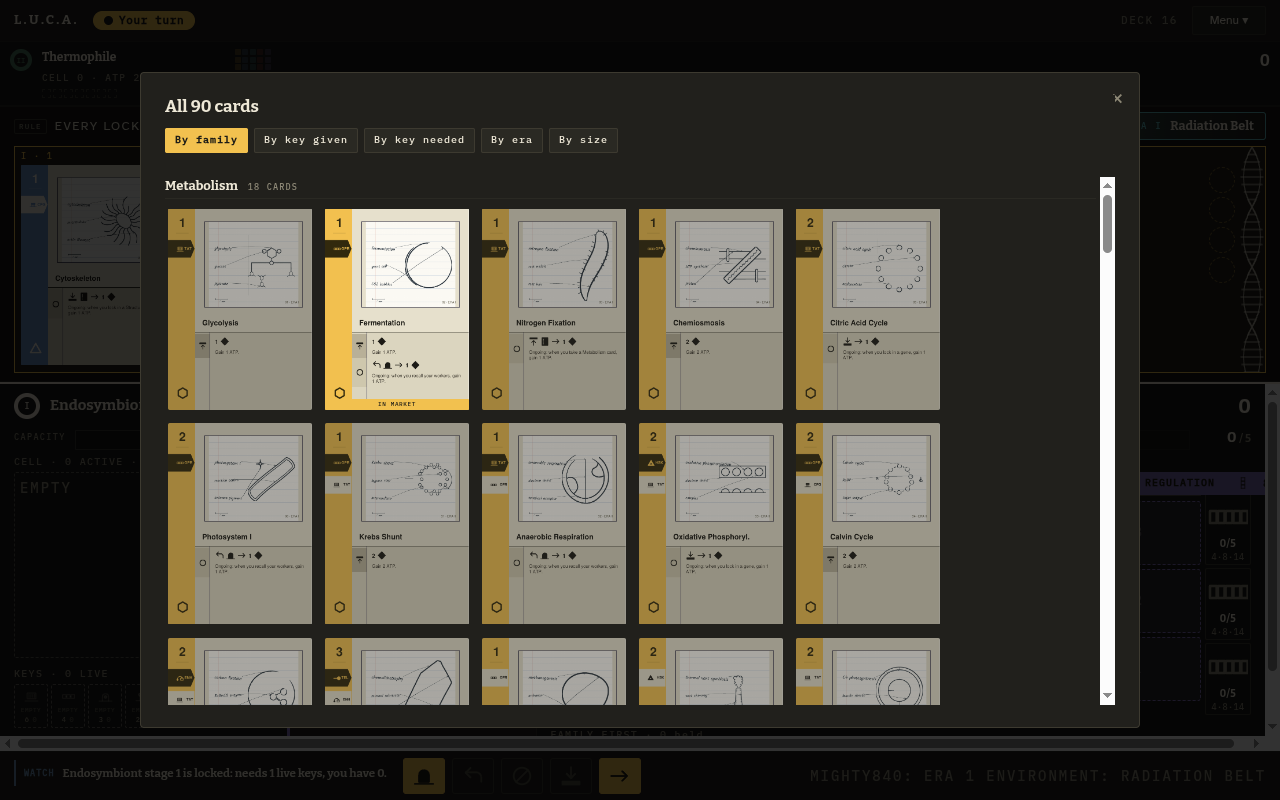
Task: Select the By family tab
Action: tap(206, 140)
